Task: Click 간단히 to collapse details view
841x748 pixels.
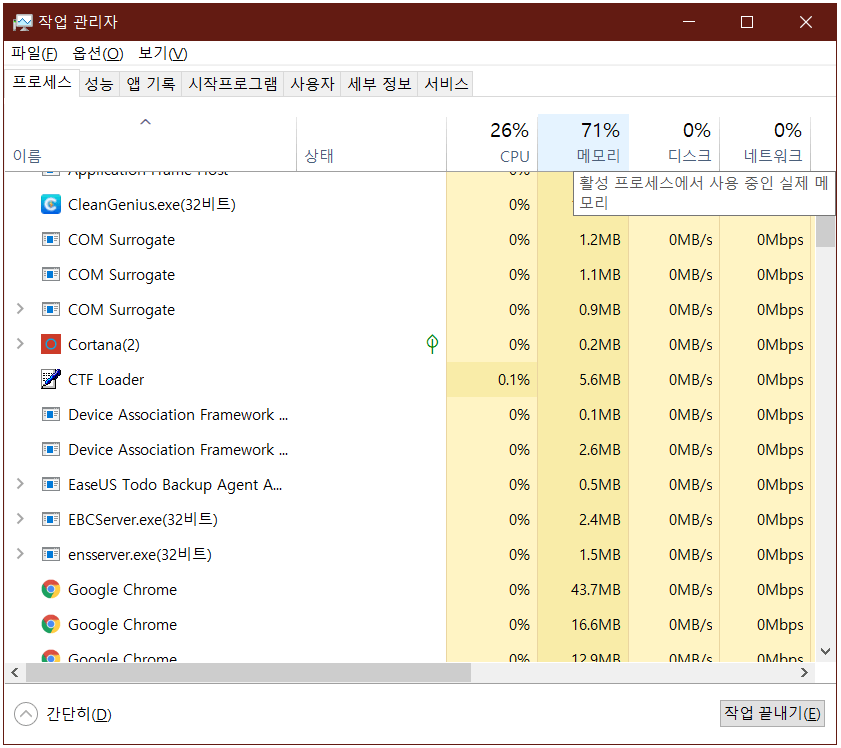Action: [62, 714]
